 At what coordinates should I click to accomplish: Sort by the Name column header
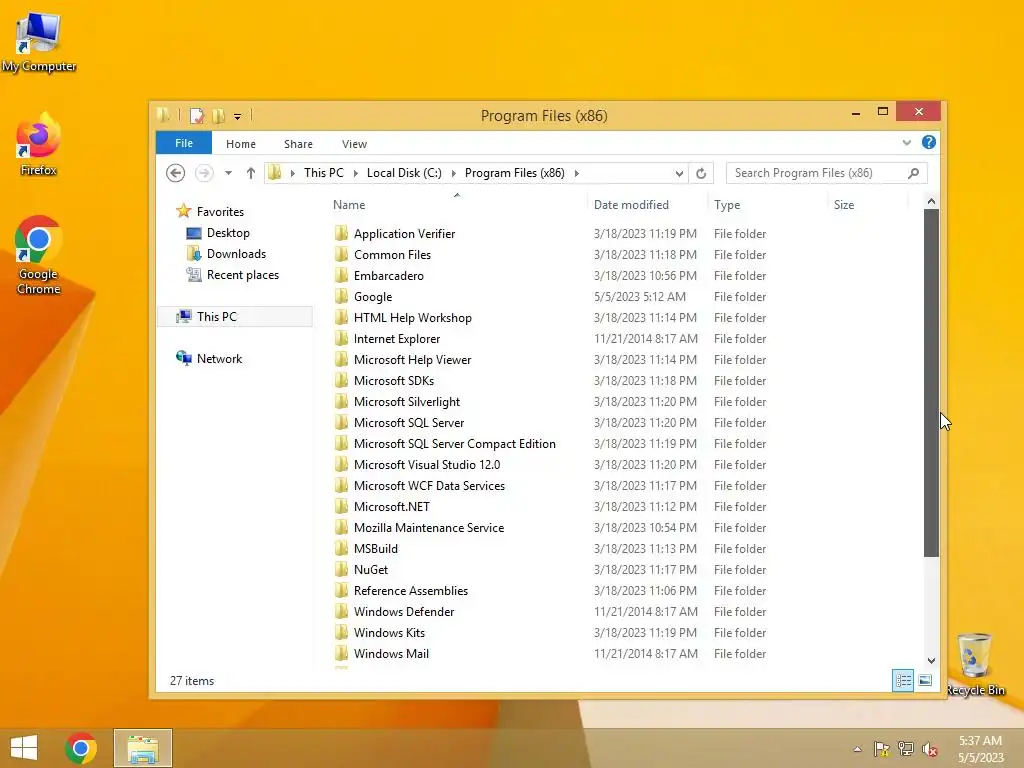pos(349,205)
